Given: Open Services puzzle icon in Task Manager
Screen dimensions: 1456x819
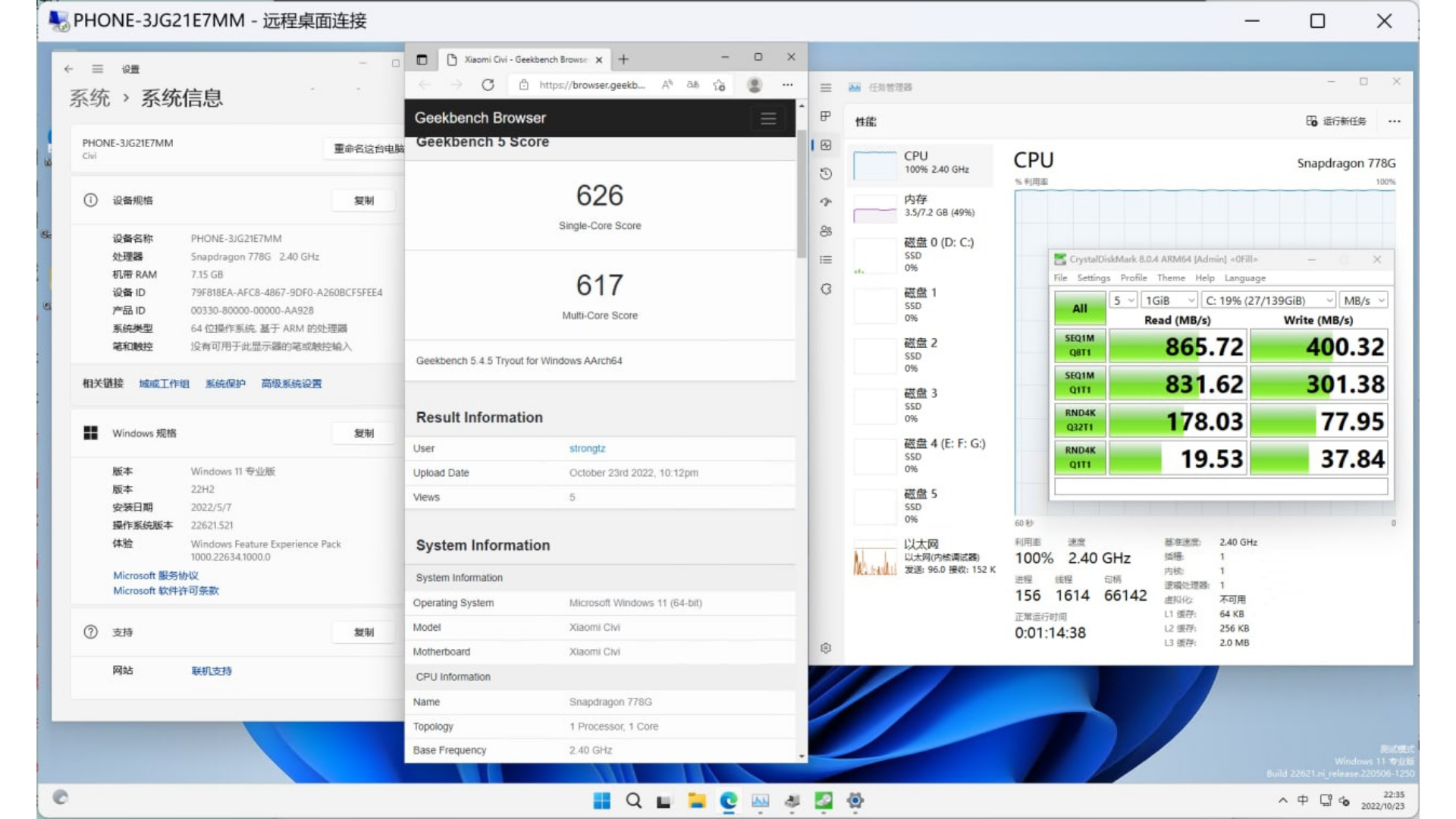Looking at the screenshot, I should 826,289.
